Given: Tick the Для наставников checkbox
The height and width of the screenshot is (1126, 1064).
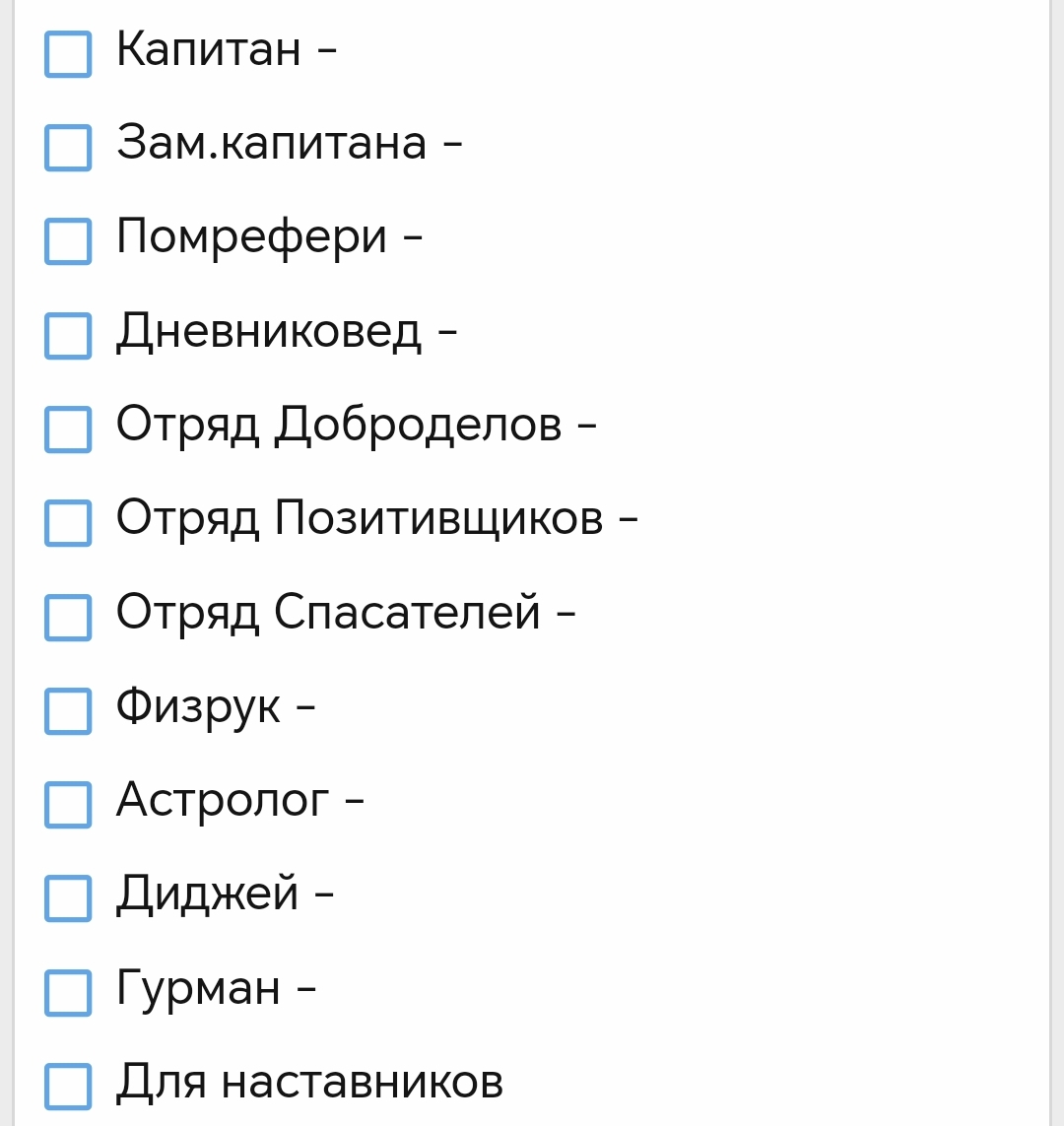Looking at the screenshot, I should [68, 1087].
